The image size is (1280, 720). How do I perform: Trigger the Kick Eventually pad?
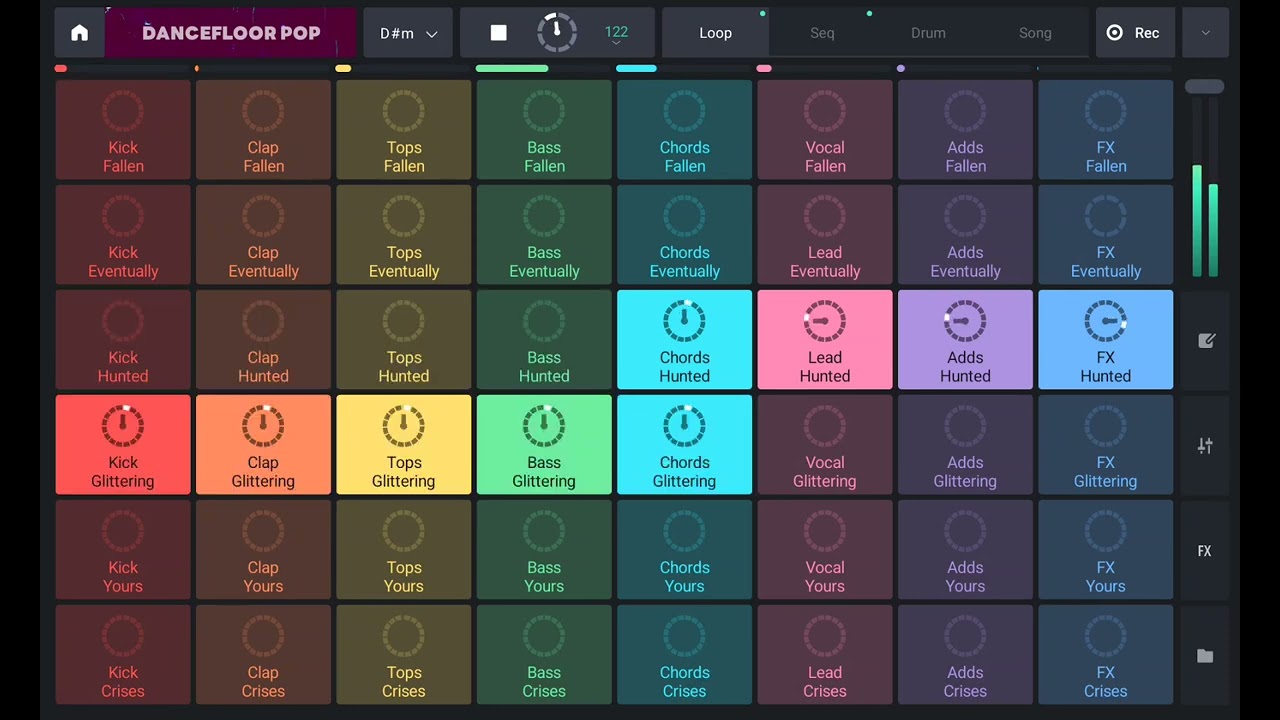(123, 235)
